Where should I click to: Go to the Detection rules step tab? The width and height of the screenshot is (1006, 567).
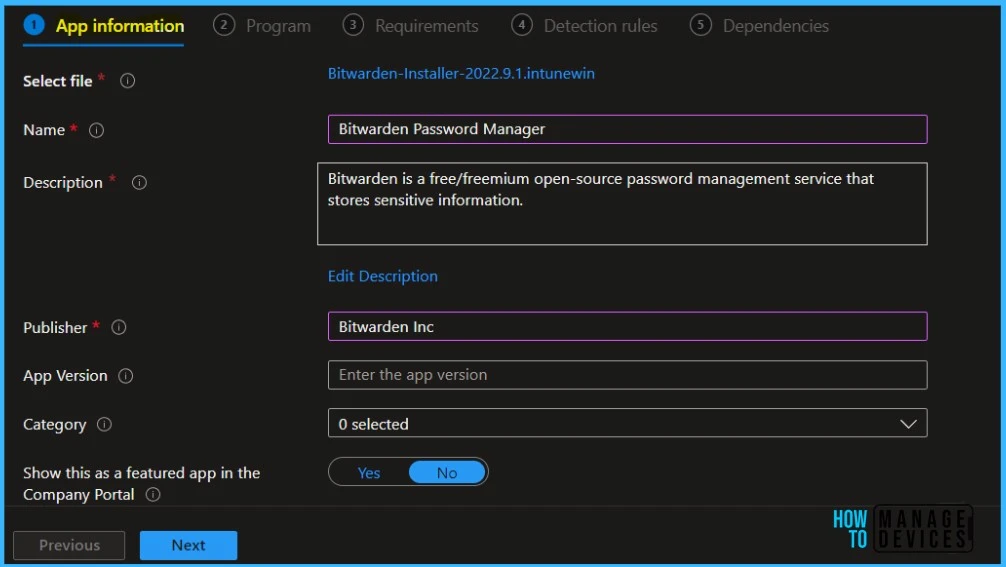(x=584, y=26)
